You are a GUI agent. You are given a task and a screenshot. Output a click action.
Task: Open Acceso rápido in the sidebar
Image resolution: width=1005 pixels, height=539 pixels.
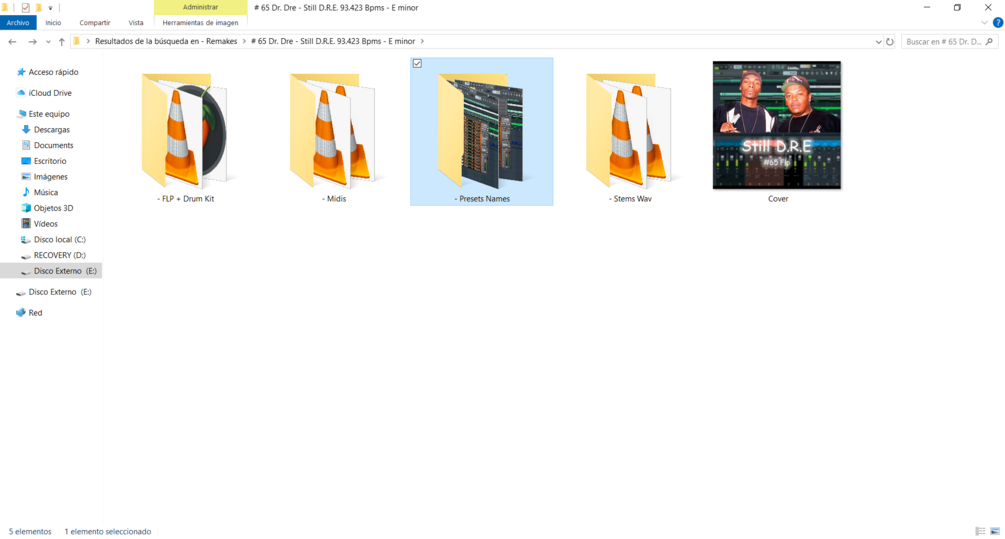tap(53, 72)
